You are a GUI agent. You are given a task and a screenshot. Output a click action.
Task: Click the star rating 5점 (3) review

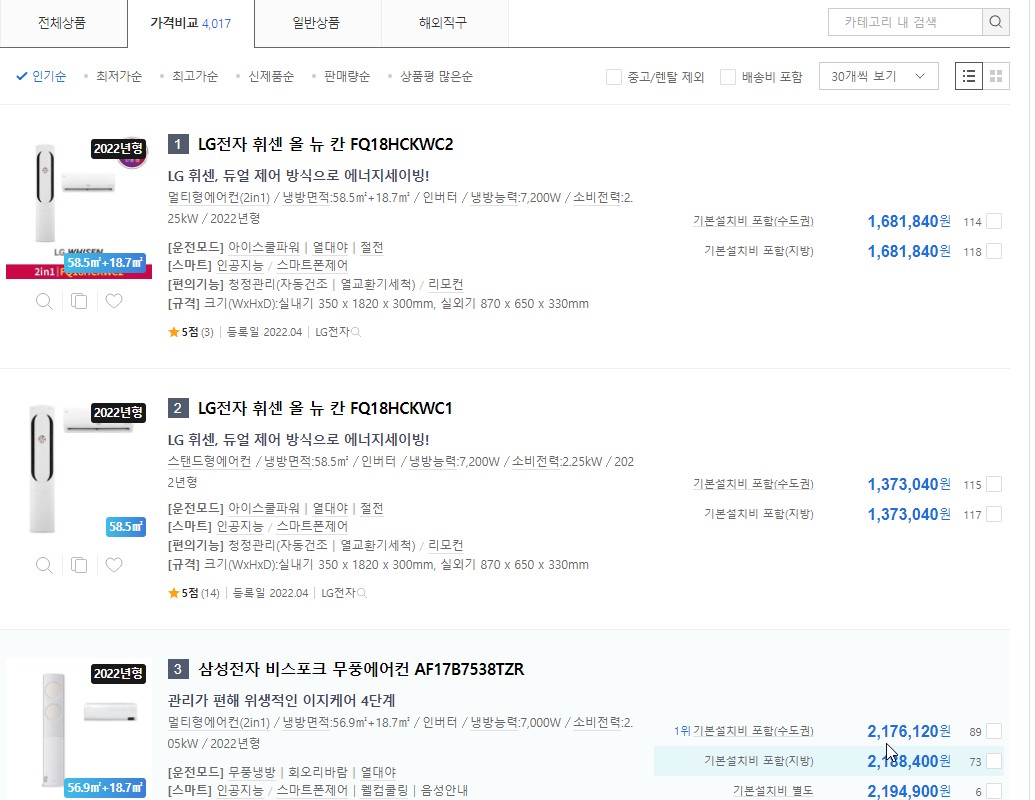click(191, 332)
